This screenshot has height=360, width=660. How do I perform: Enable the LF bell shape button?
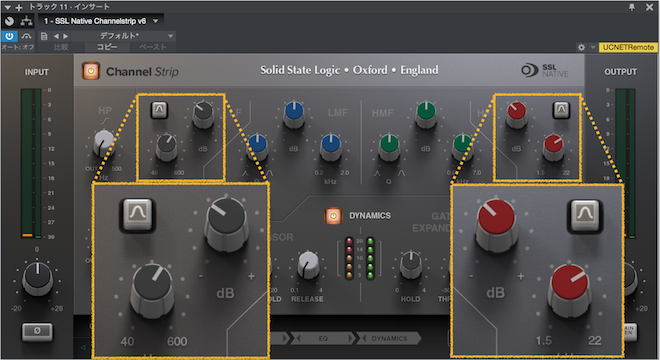pos(159,110)
